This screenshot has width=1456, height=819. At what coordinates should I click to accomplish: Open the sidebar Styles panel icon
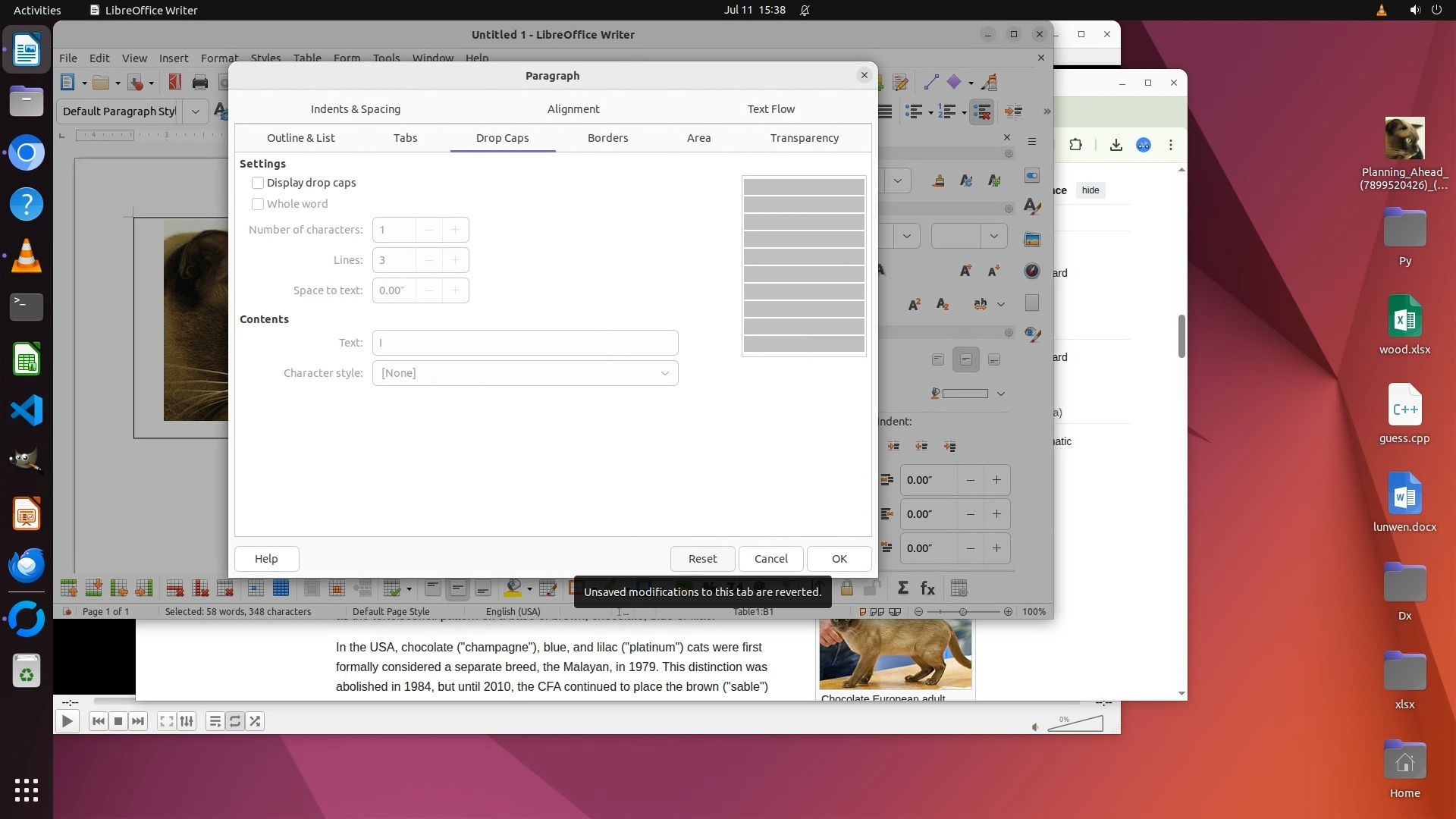click(1032, 206)
